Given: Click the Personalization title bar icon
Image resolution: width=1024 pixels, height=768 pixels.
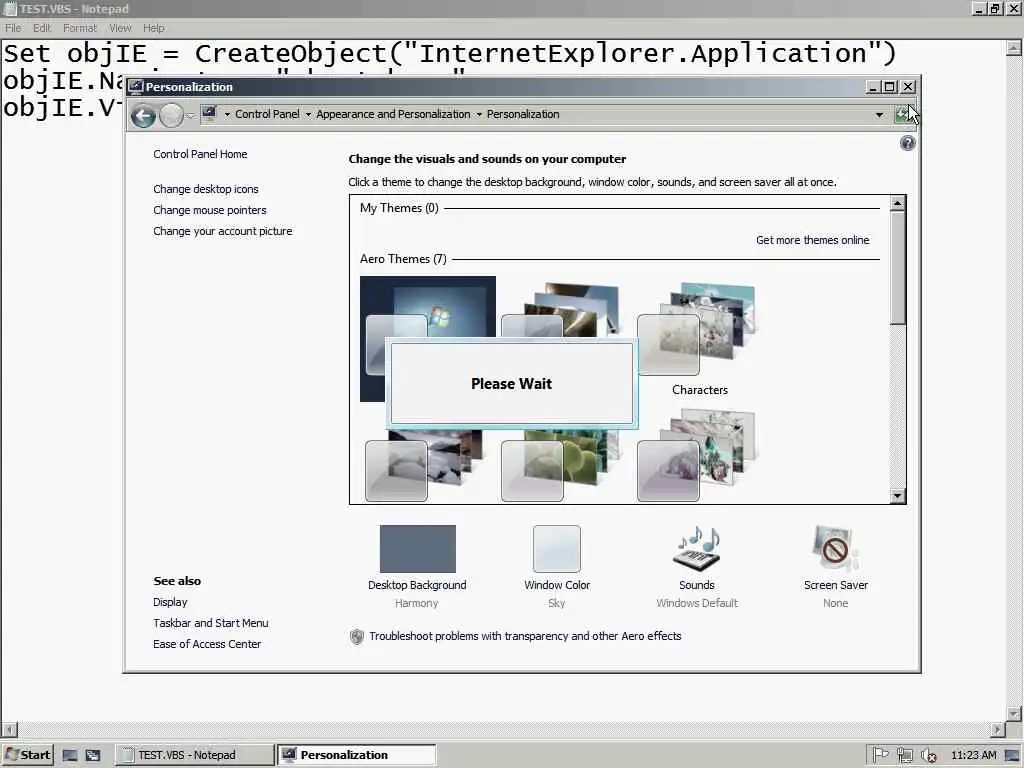Looking at the screenshot, I should 135,86.
